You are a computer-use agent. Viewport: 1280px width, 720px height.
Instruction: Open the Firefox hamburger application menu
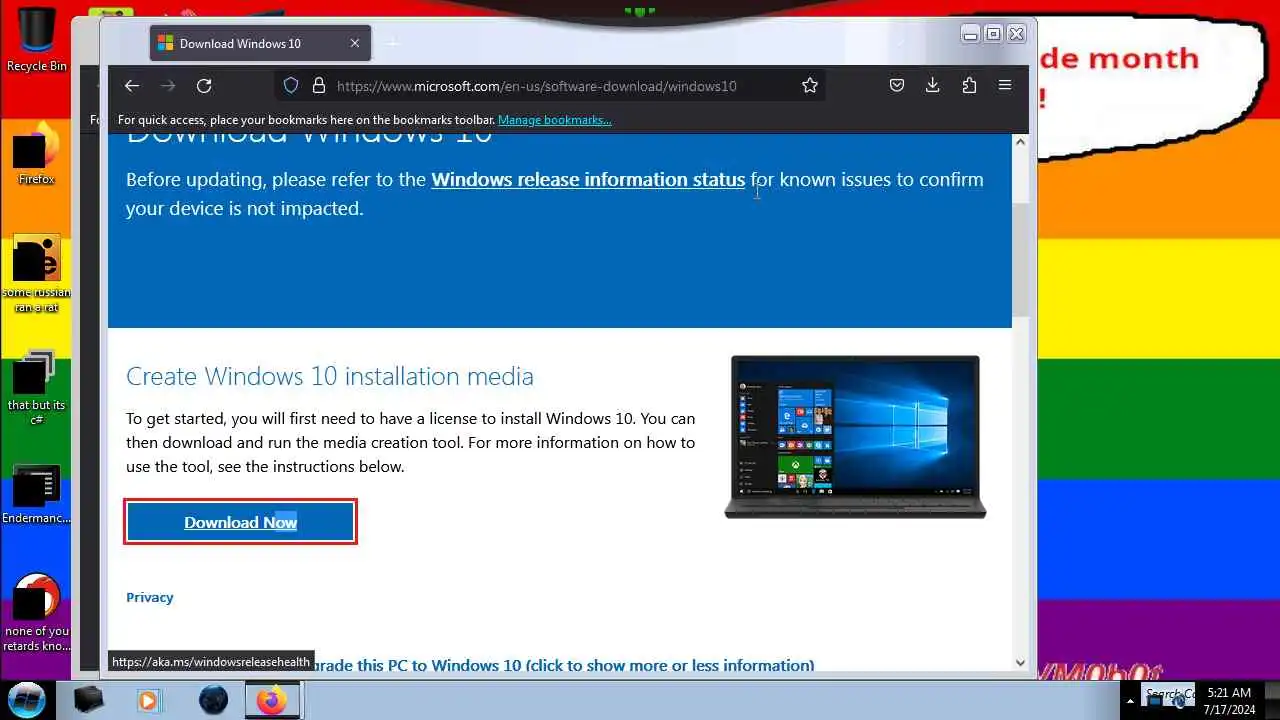click(x=1005, y=86)
